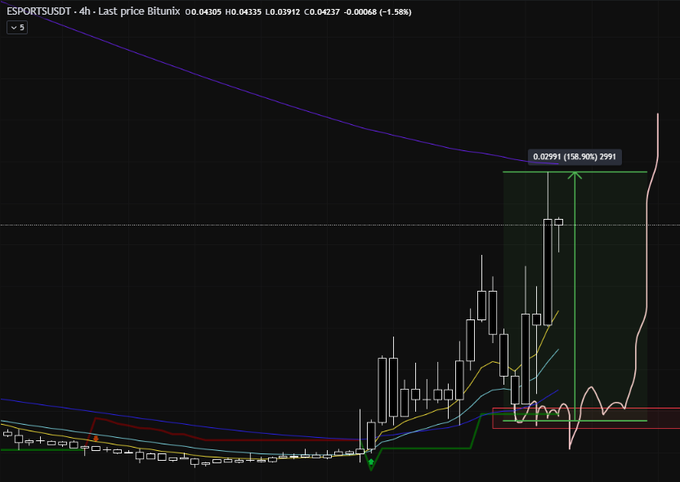Click the low value L0.03912

[x=282, y=12]
